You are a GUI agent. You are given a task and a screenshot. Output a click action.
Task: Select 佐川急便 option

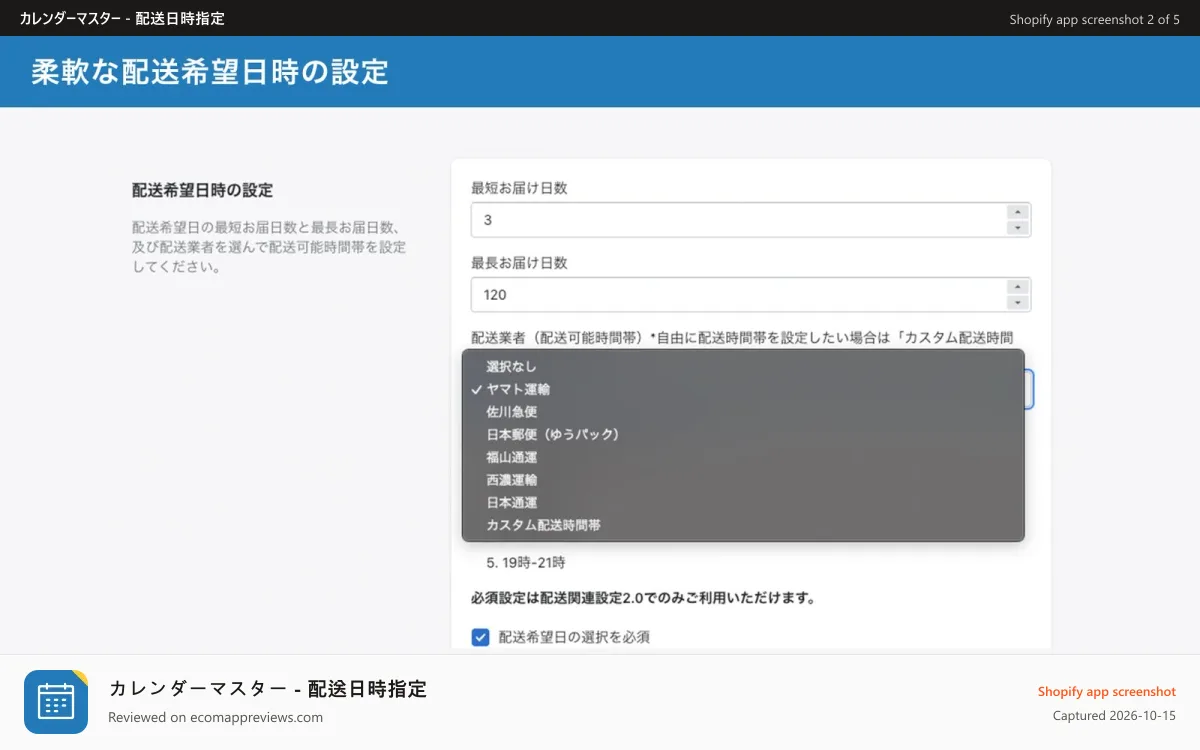click(743, 412)
